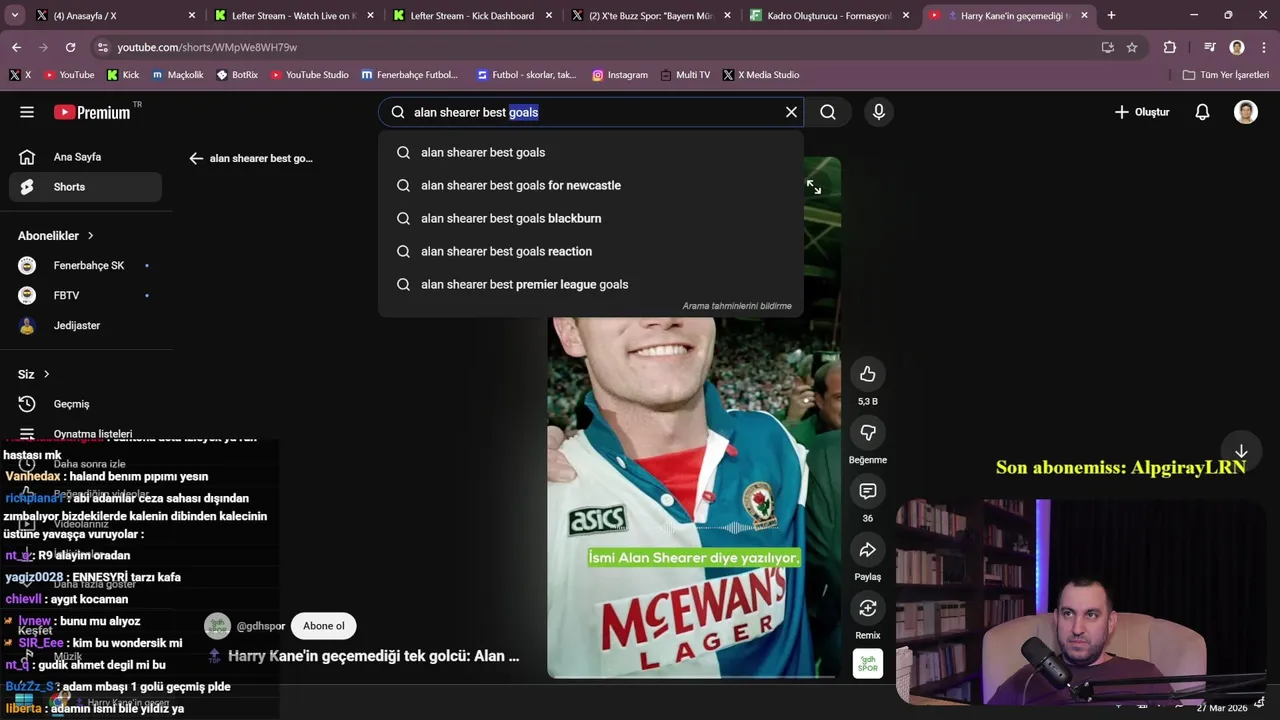The width and height of the screenshot is (1280, 720).
Task: Click the Short video progress bar
Action: 694,677
